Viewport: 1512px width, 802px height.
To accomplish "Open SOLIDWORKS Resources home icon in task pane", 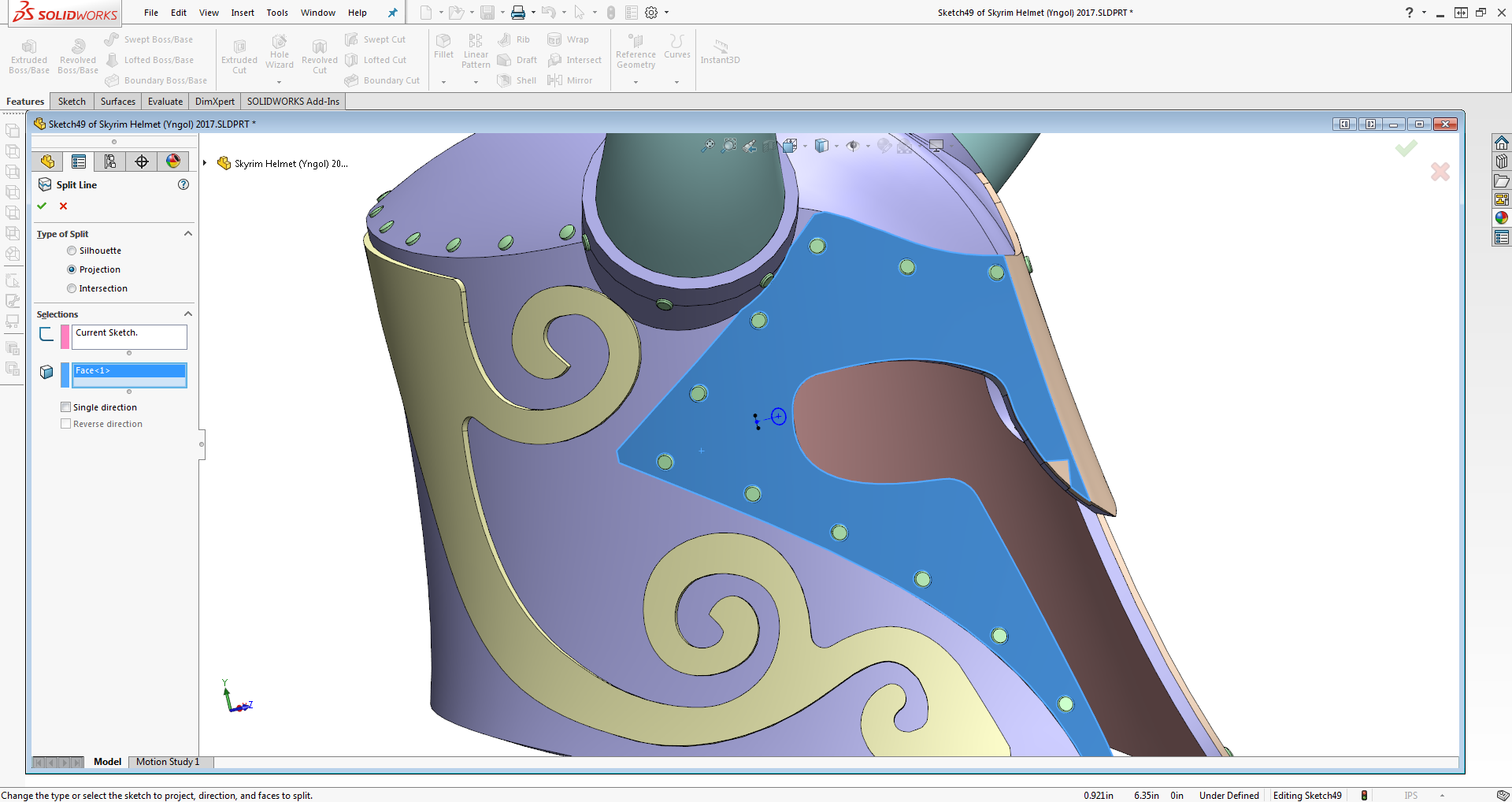I will [1502, 143].
